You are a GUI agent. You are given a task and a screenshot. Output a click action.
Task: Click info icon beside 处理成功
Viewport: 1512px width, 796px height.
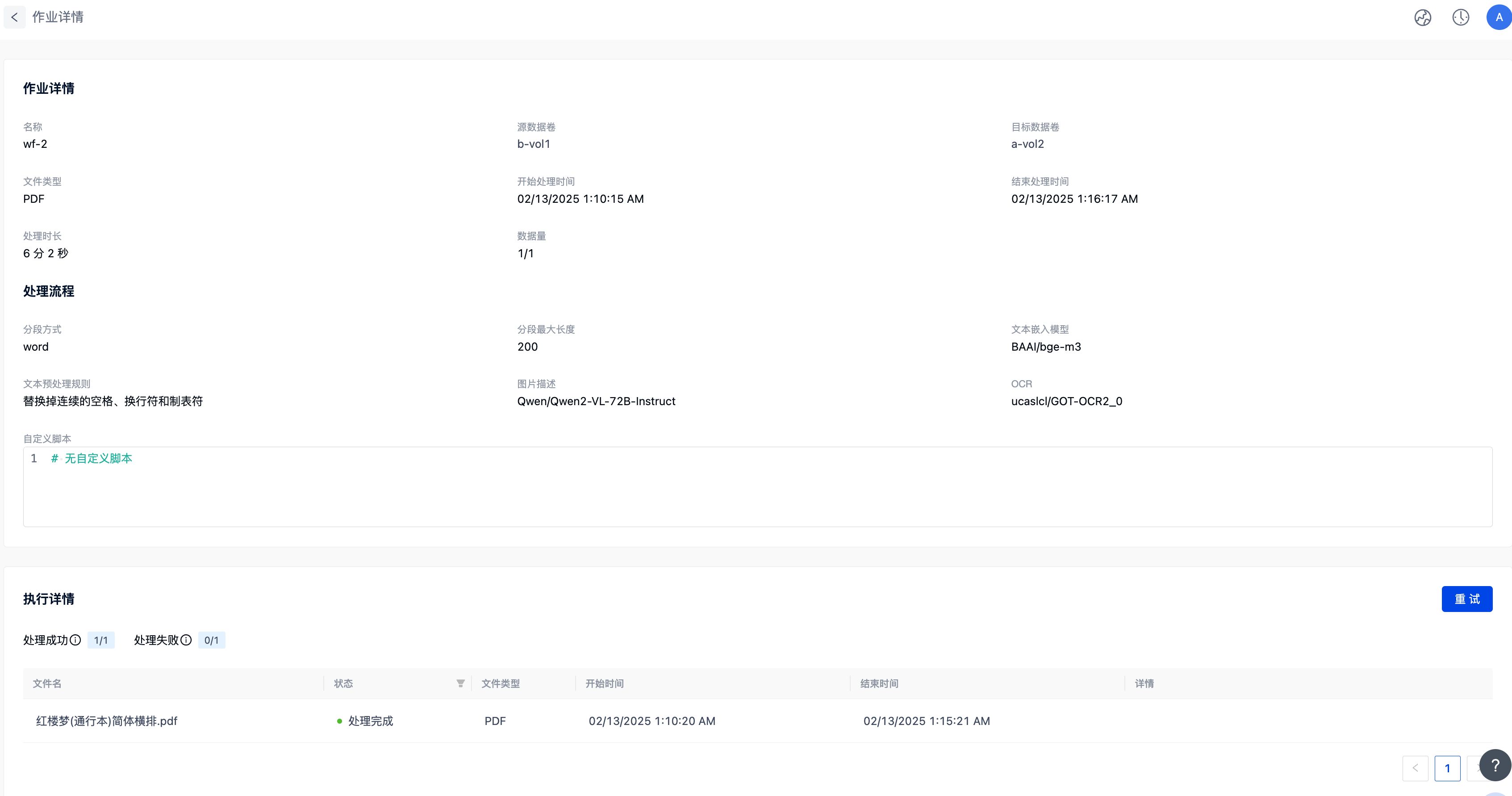pyautogui.click(x=75, y=640)
